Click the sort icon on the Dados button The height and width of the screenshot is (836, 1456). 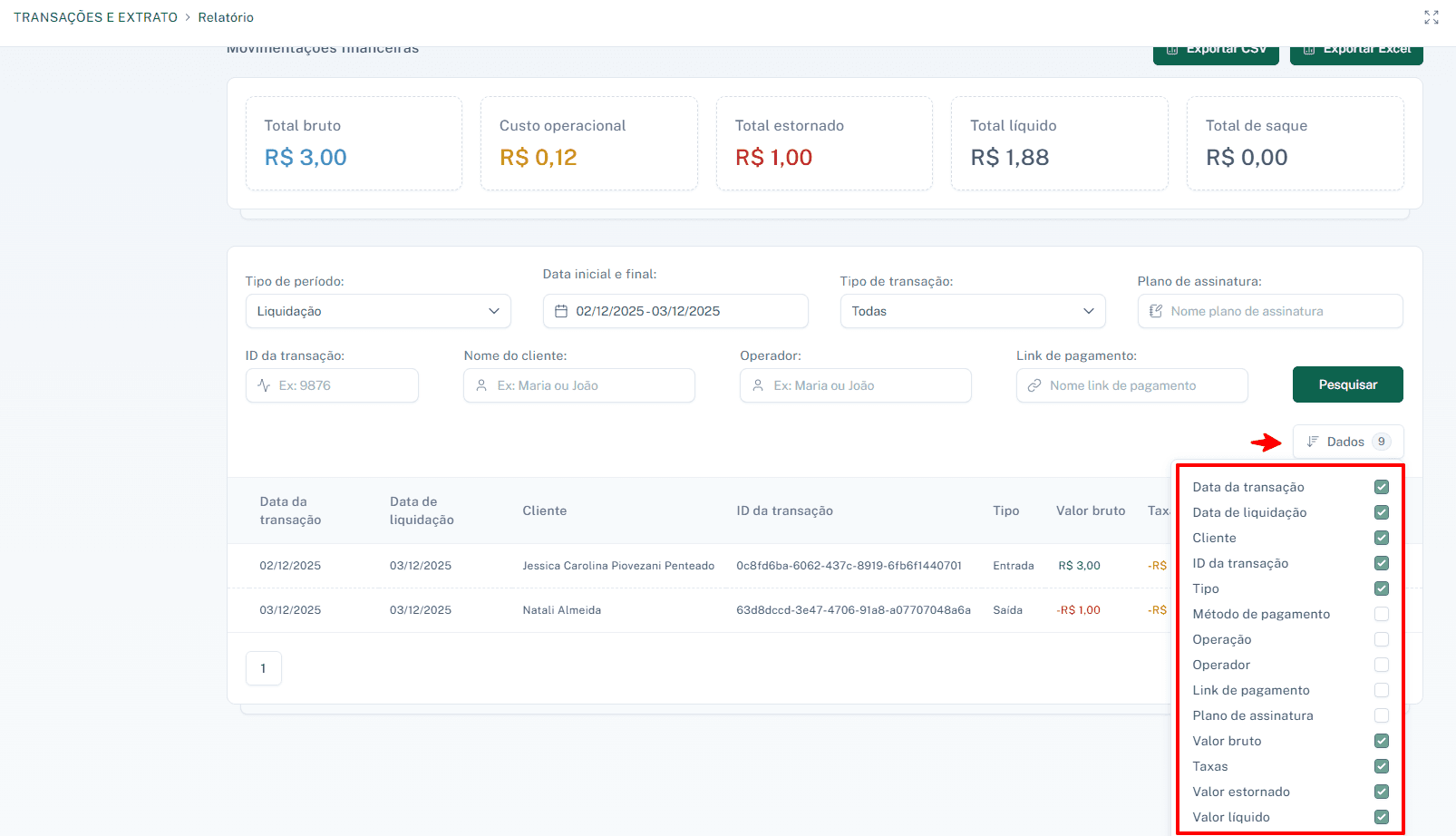click(x=1312, y=442)
